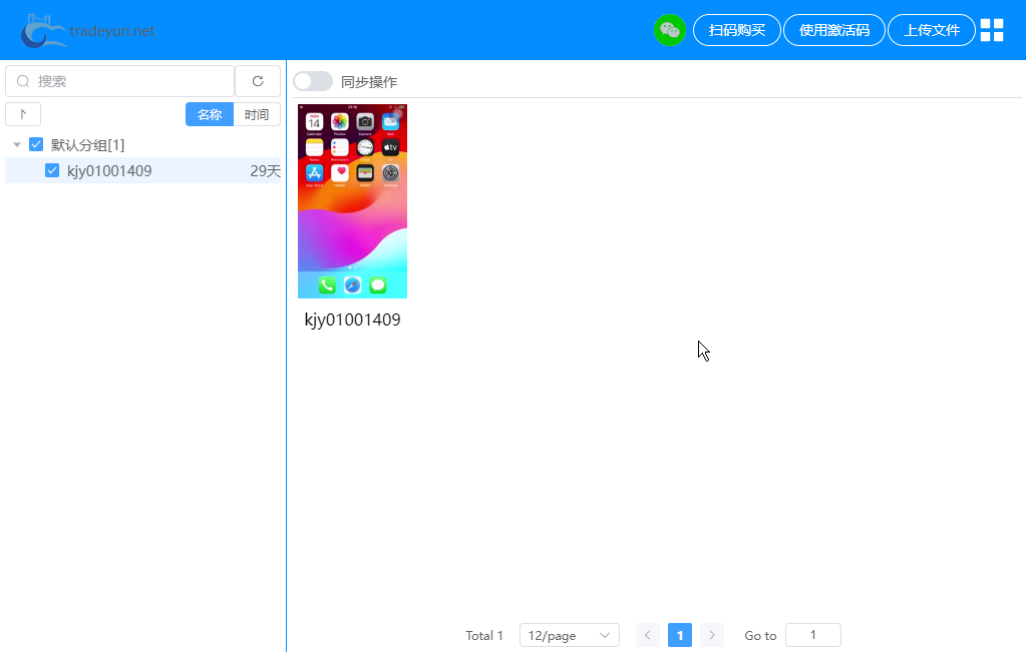1026x652 pixels.
Task: Click the refresh button beside search box
Action: (x=257, y=81)
